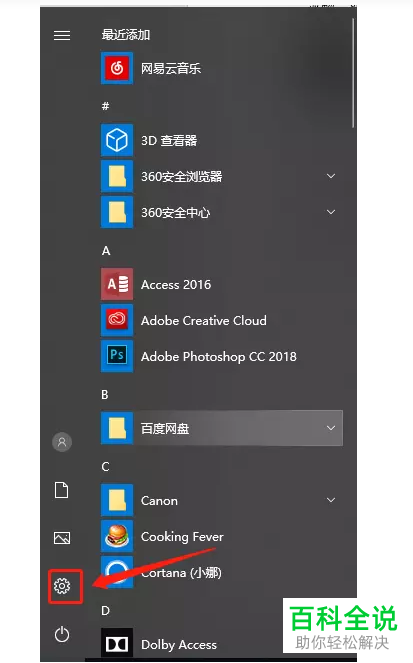413x663 pixels.
Task: Click the Power icon
Action: coord(62,634)
